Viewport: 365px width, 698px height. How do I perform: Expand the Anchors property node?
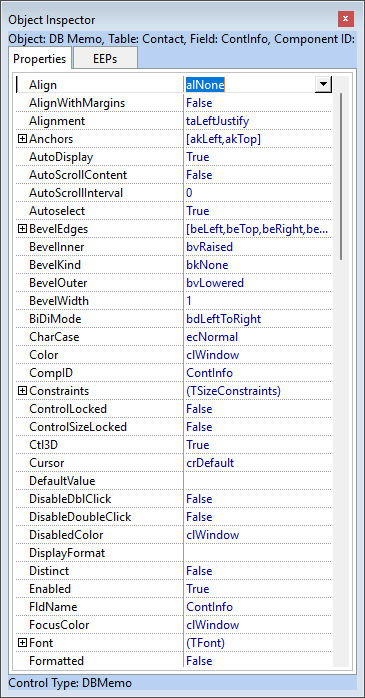click(22, 139)
